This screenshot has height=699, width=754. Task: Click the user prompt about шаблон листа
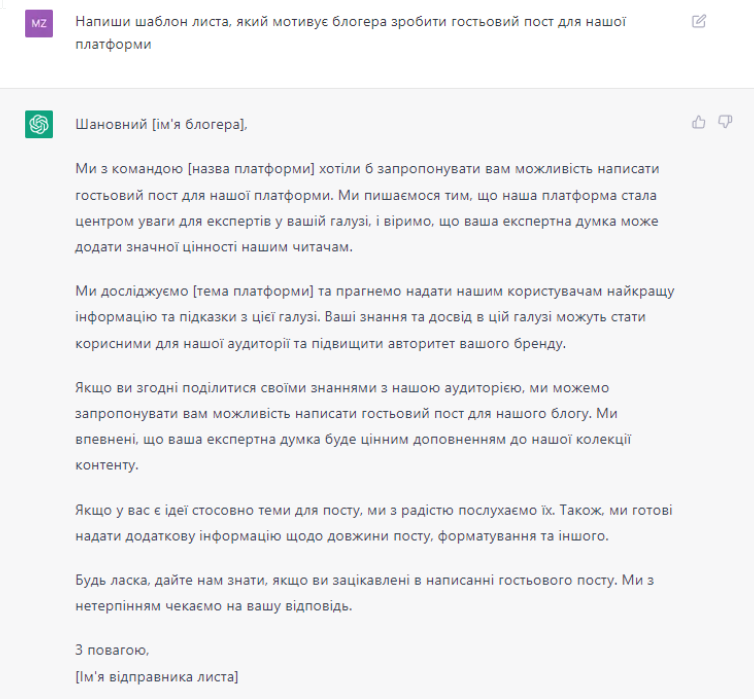351,33
